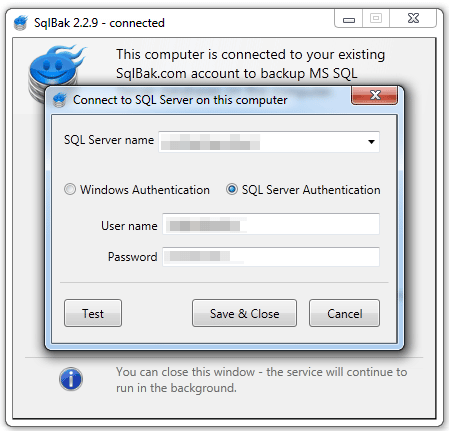Focus the User name field

pos(271,224)
